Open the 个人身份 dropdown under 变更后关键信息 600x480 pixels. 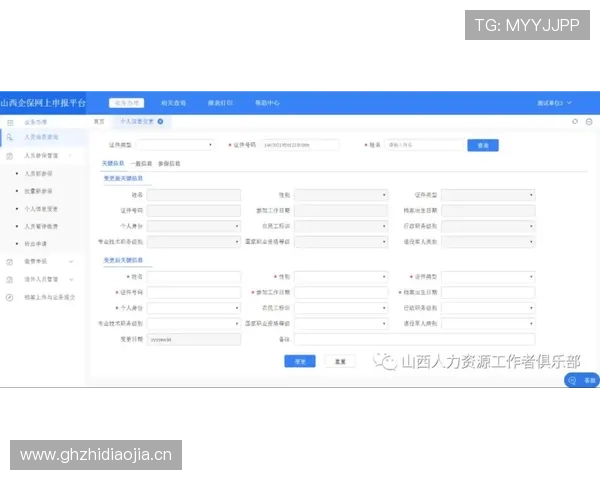(194, 308)
